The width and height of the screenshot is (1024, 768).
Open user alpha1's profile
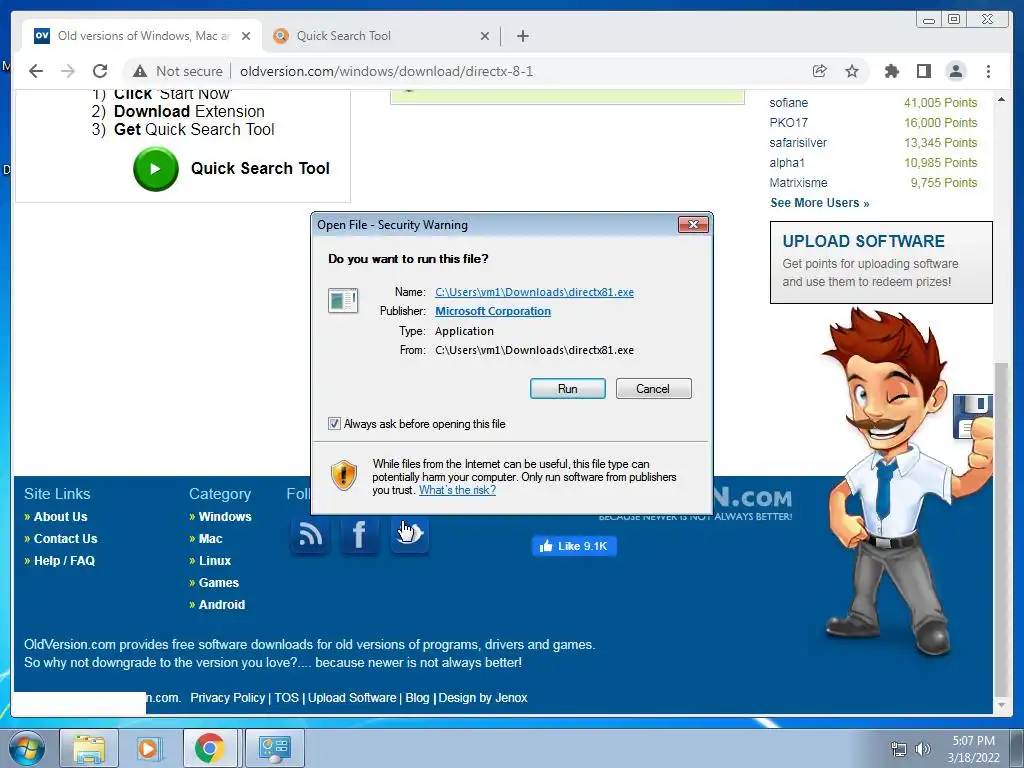(x=787, y=163)
